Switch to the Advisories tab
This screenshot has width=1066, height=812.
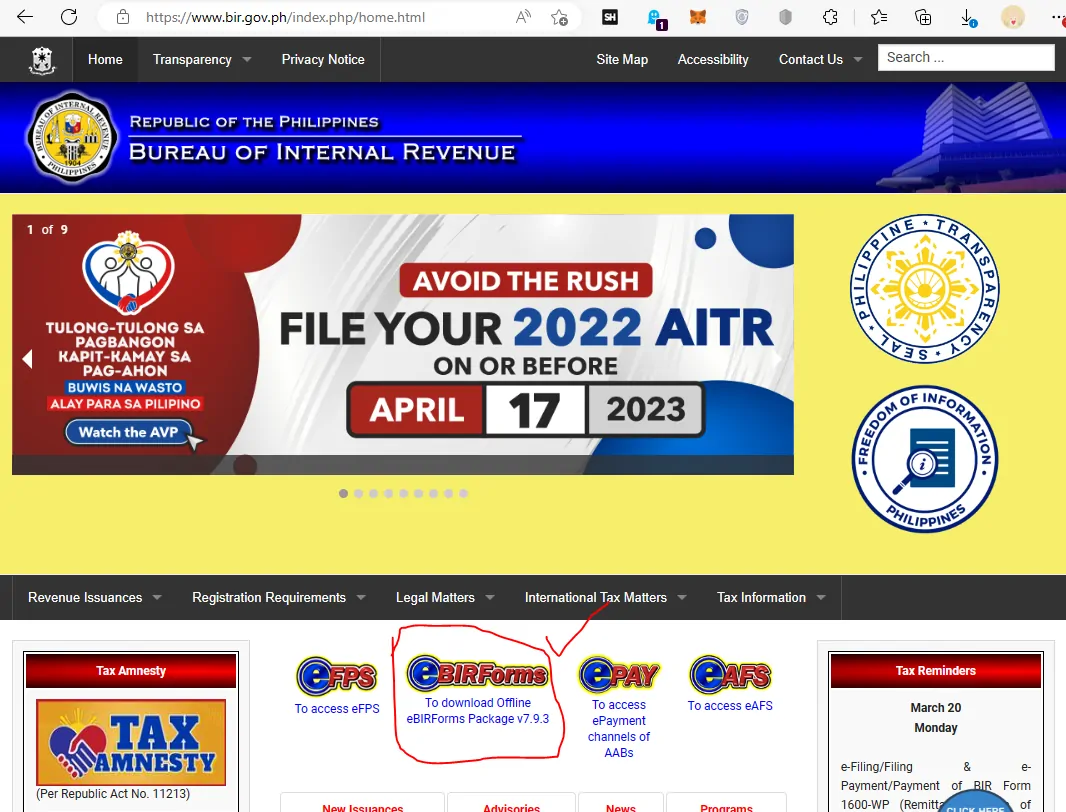coord(511,804)
